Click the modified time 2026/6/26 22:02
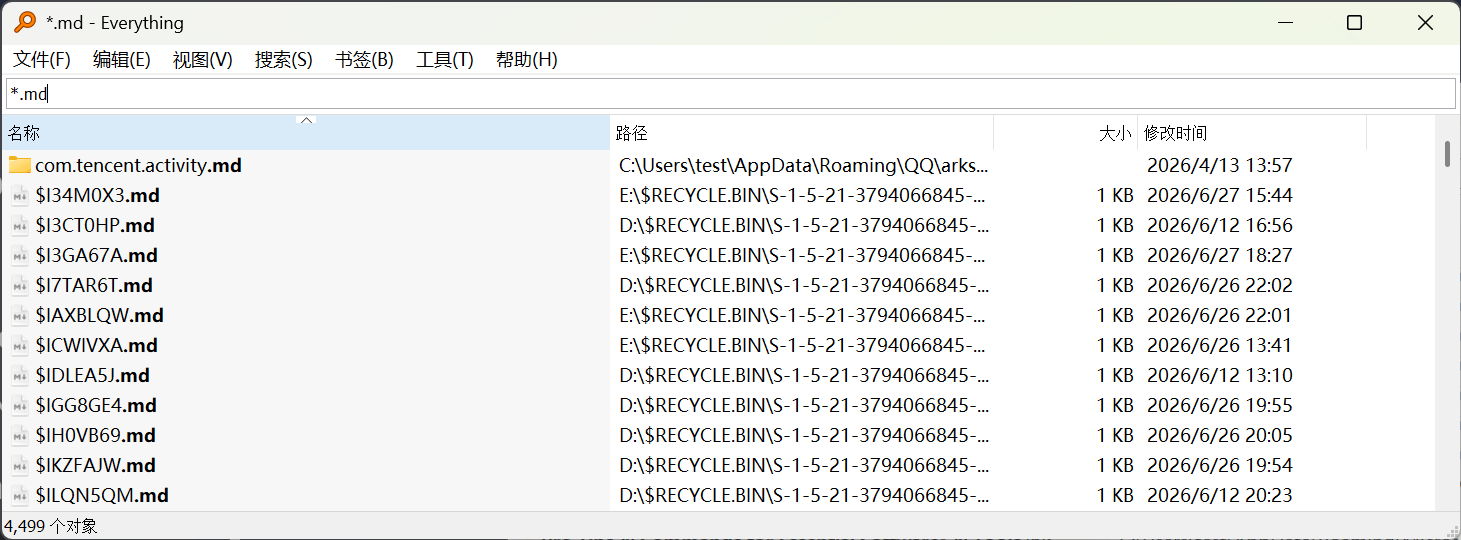This screenshot has height=540, width=1461. click(1219, 285)
